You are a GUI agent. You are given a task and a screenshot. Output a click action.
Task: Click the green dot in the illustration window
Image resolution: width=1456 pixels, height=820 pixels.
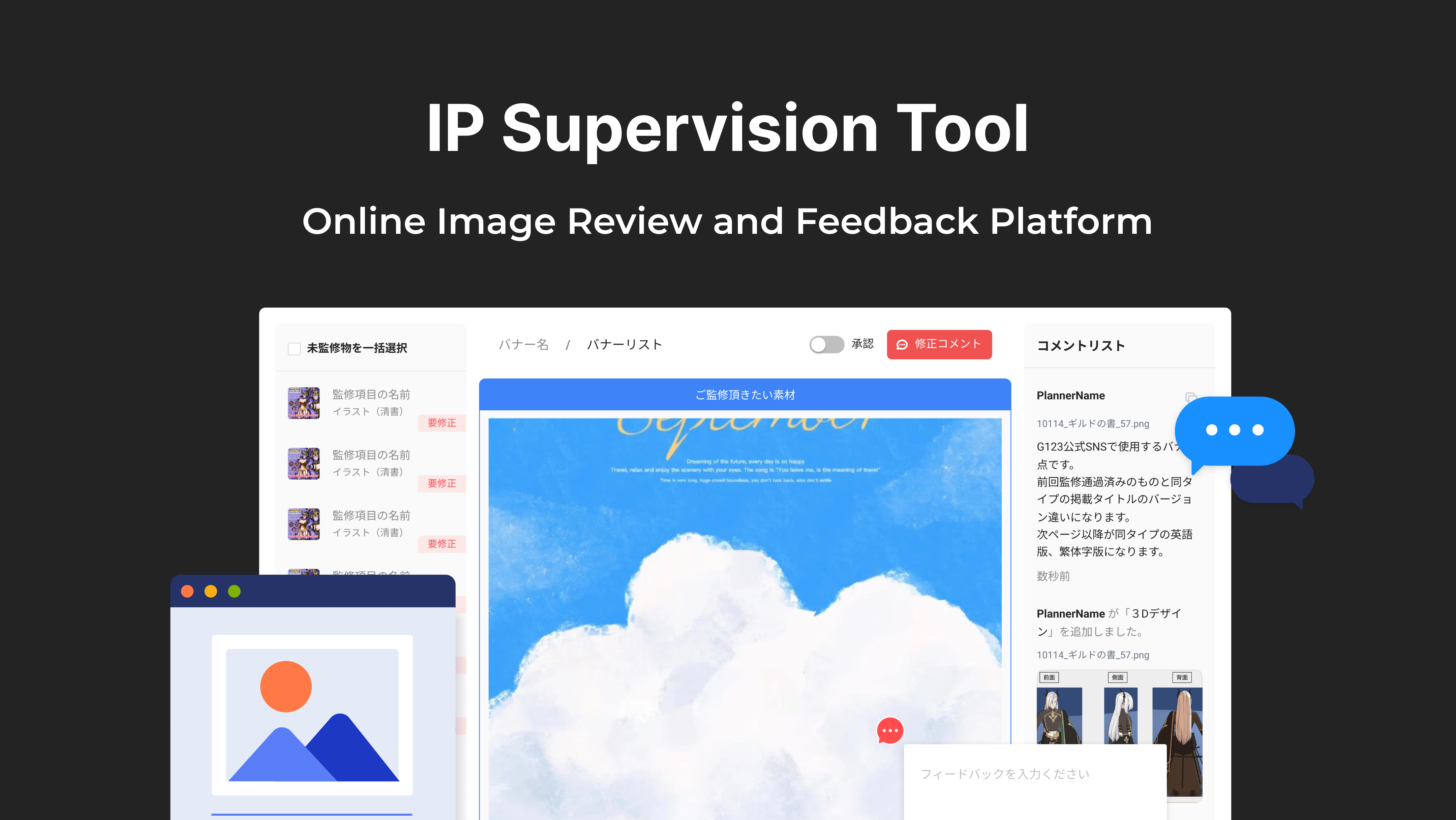tap(234, 591)
